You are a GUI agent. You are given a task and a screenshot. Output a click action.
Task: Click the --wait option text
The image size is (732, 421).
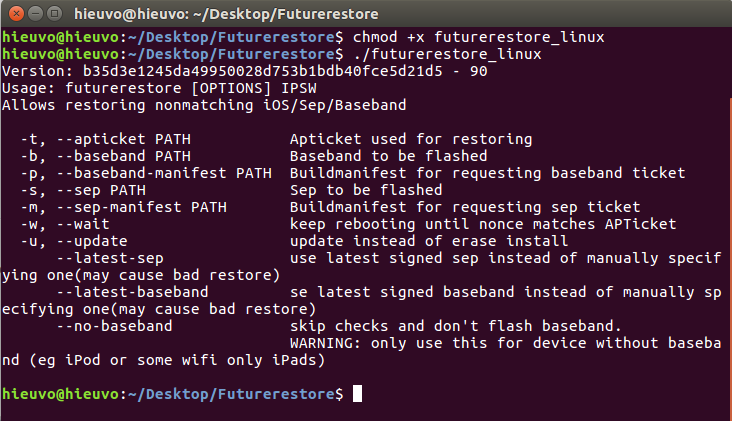click(x=84, y=224)
